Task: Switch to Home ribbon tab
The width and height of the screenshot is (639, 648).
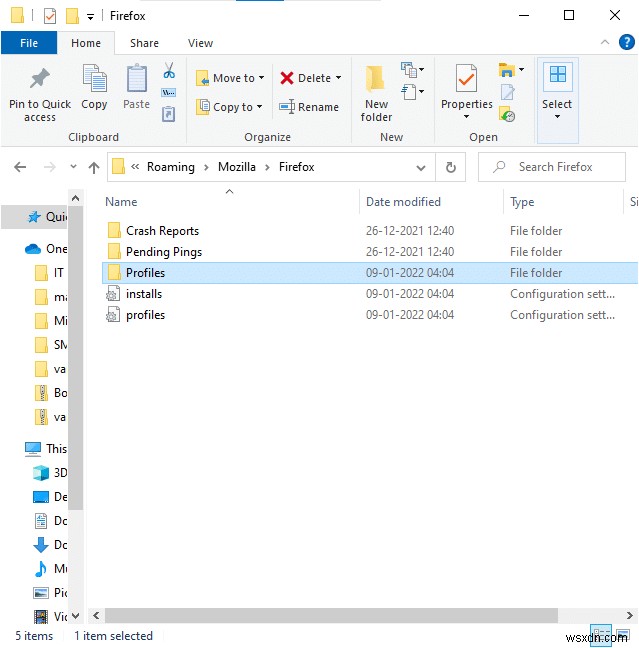Action: coord(86,43)
